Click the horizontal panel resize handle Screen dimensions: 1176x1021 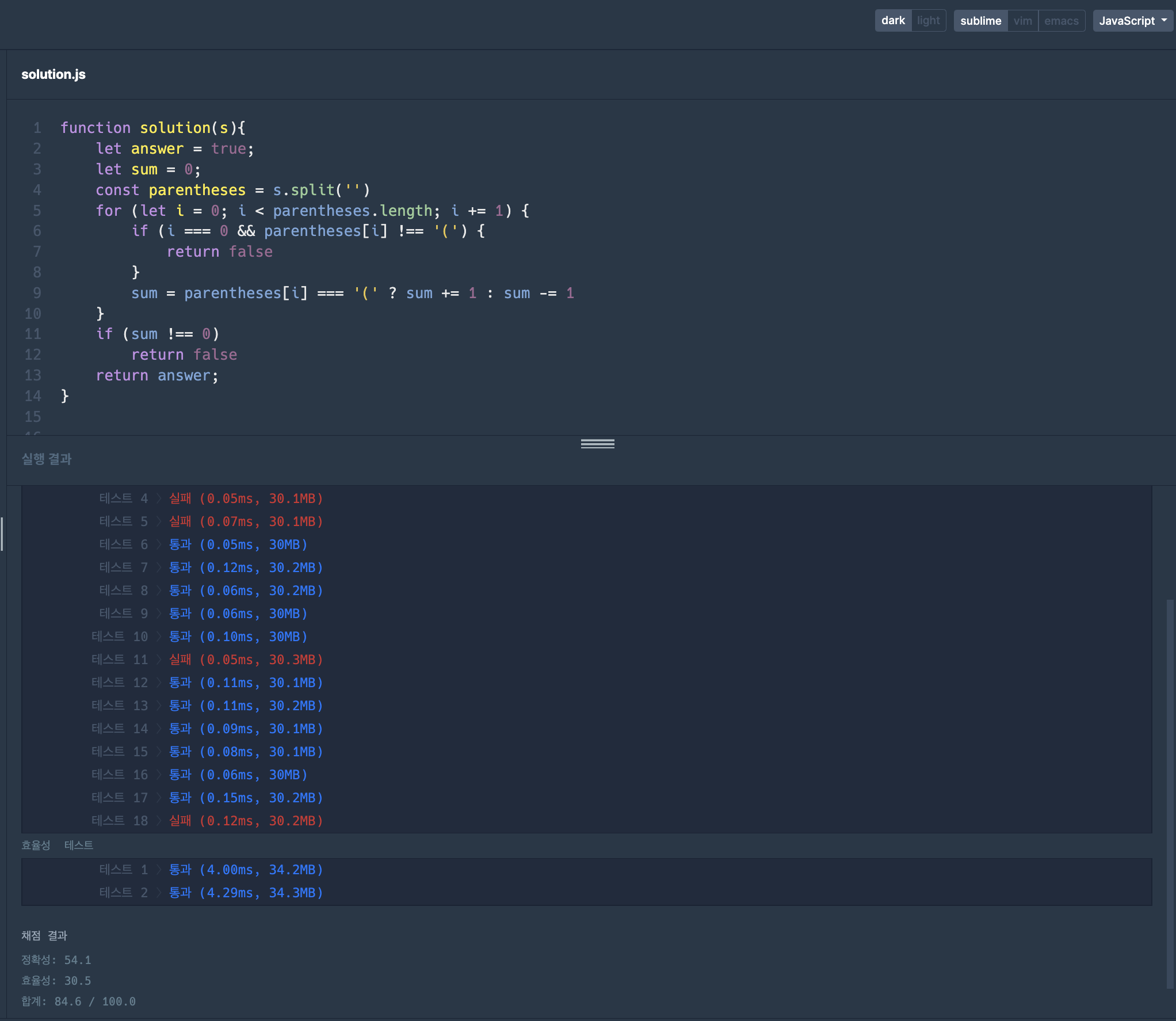tap(597, 443)
